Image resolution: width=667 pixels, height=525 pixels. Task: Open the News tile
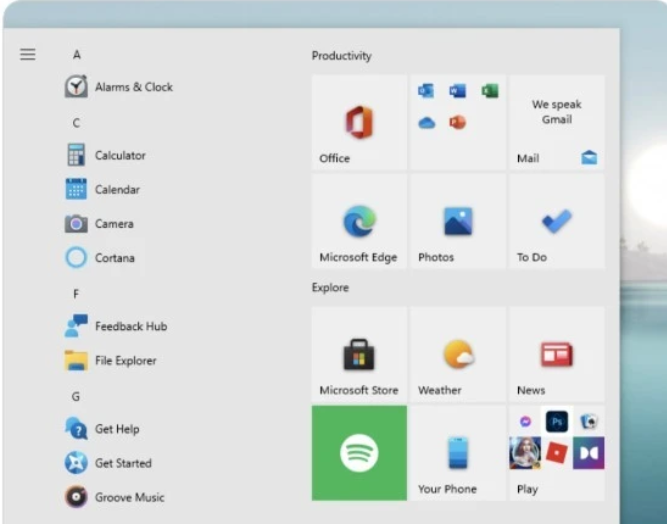[556, 355]
